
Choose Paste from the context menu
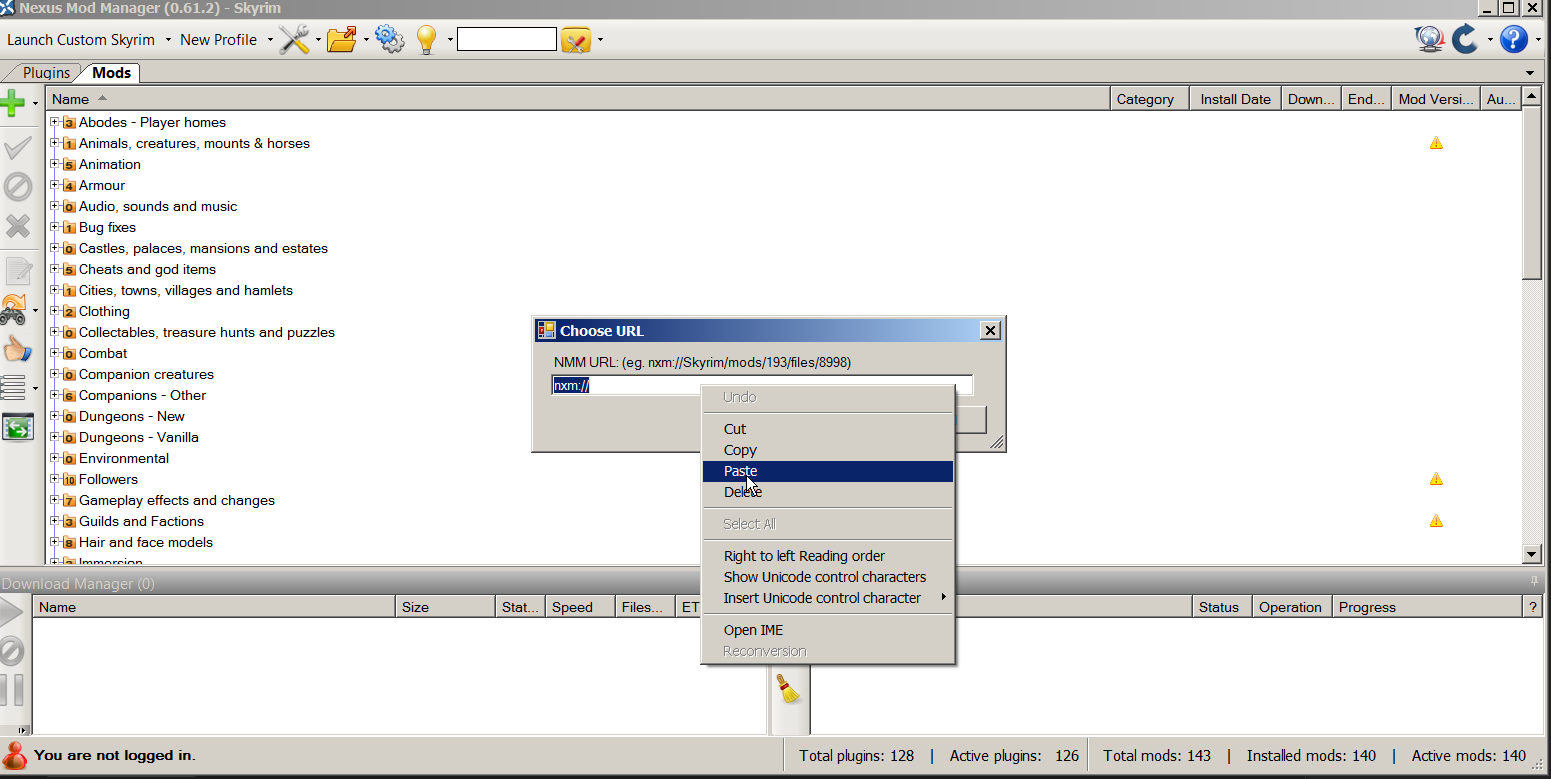828,471
